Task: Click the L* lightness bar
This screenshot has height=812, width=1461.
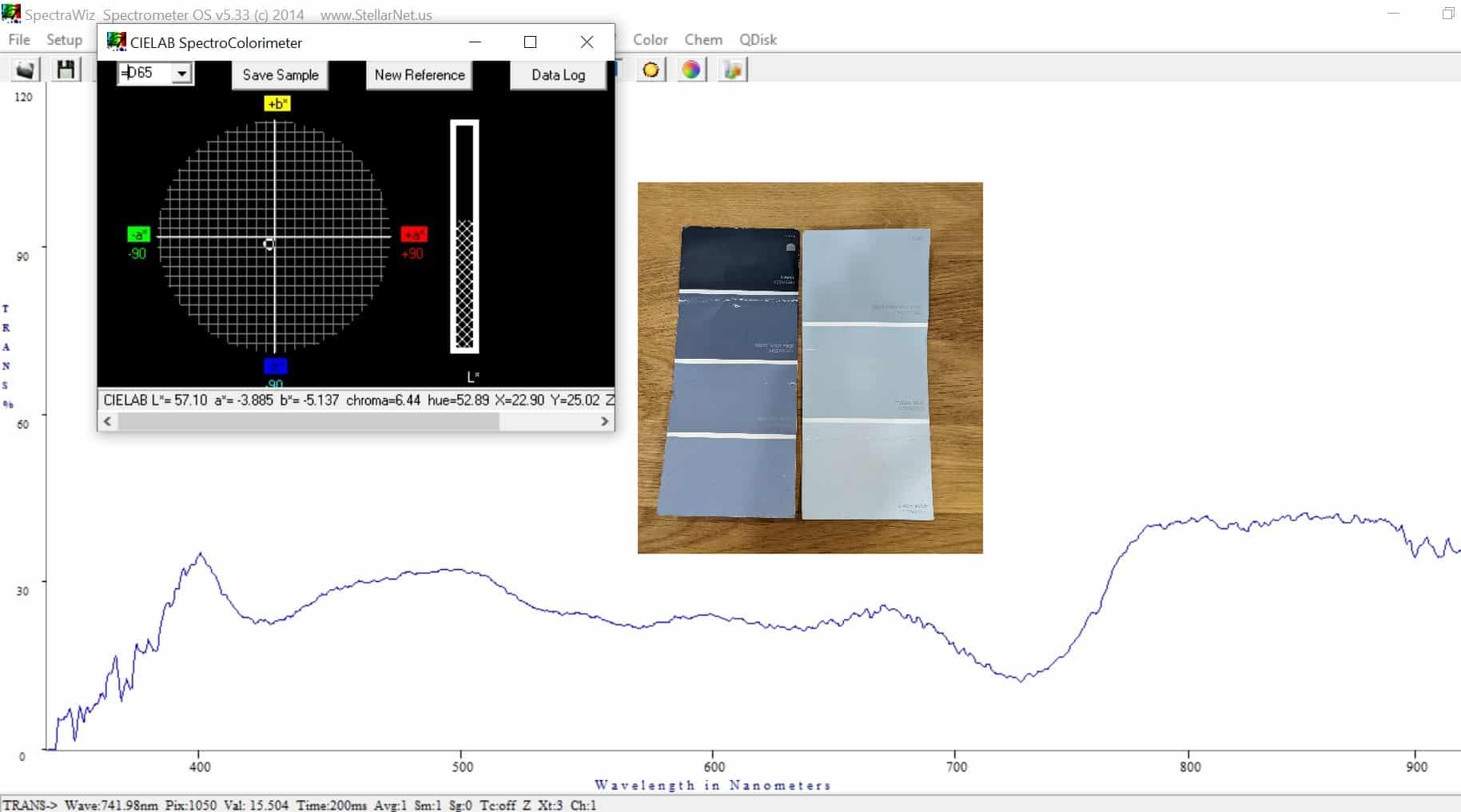Action: pos(464,237)
